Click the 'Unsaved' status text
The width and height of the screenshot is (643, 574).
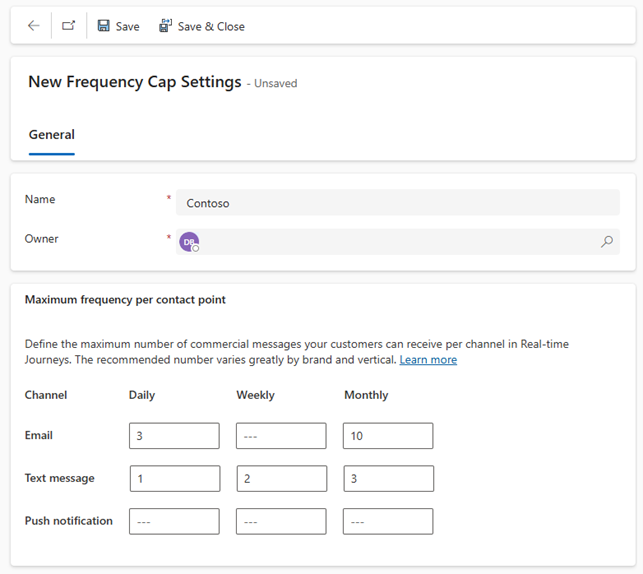coord(276,83)
